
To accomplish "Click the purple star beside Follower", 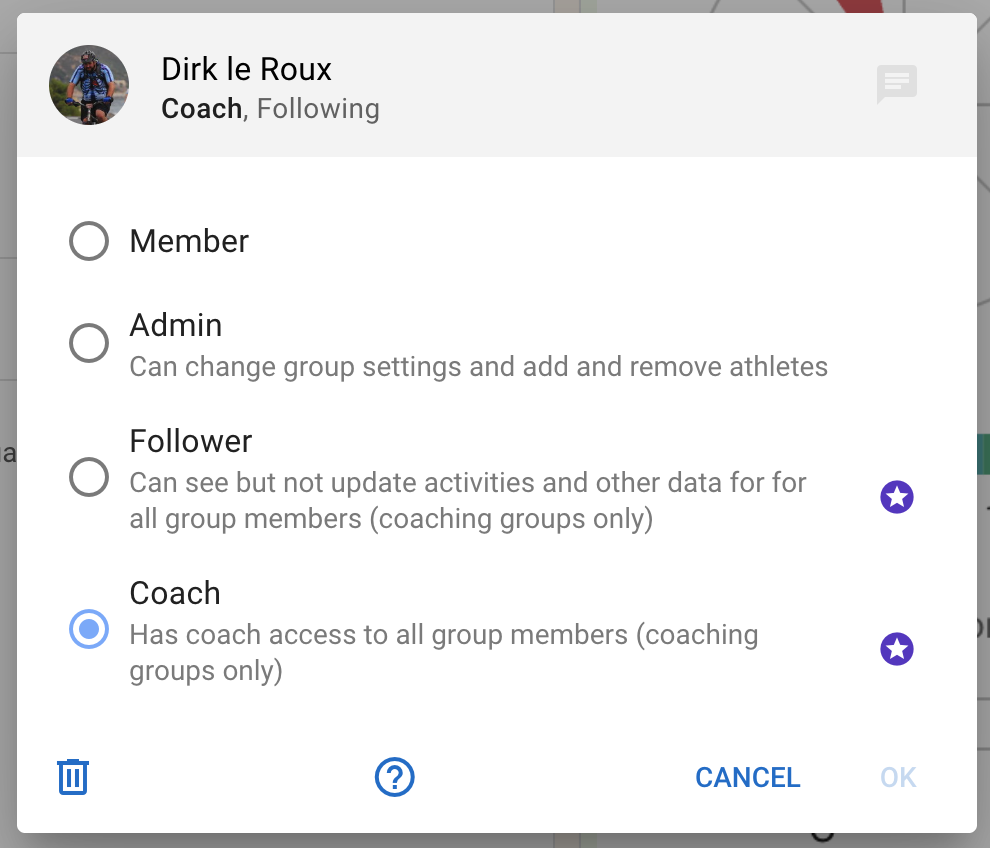I will coord(896,497).
